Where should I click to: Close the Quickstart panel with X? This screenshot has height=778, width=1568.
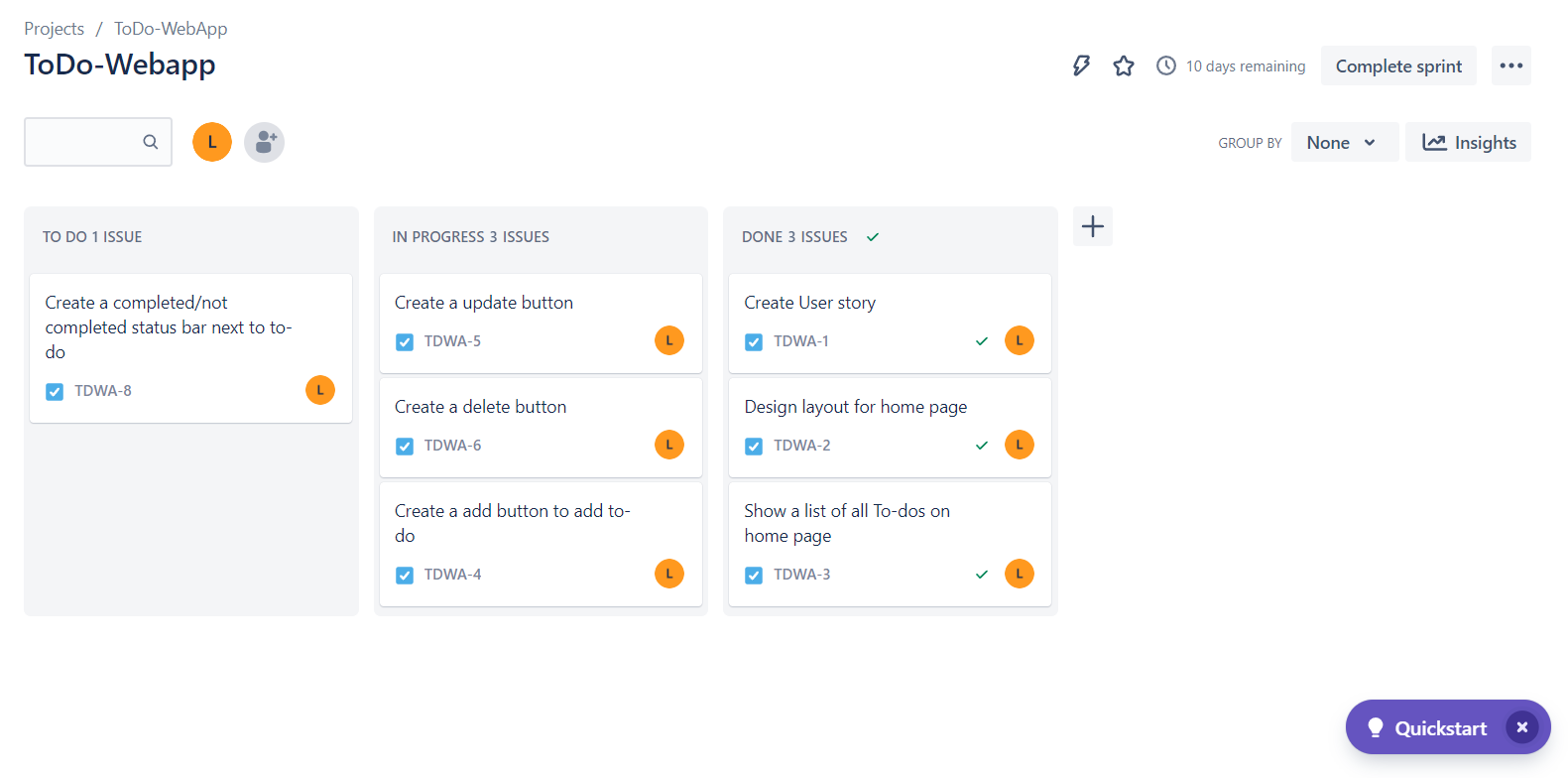click(x=1522, y=726)
